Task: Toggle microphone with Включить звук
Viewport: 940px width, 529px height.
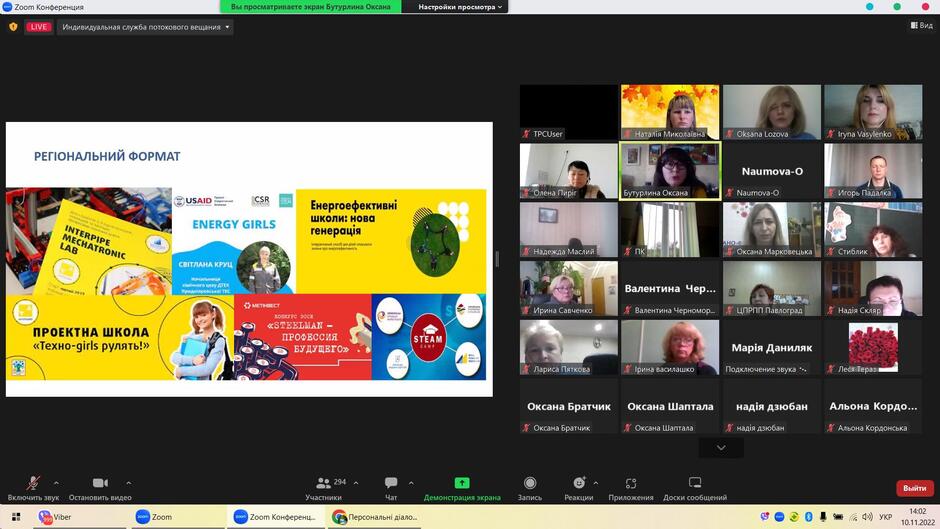Action: click(33, 488)
